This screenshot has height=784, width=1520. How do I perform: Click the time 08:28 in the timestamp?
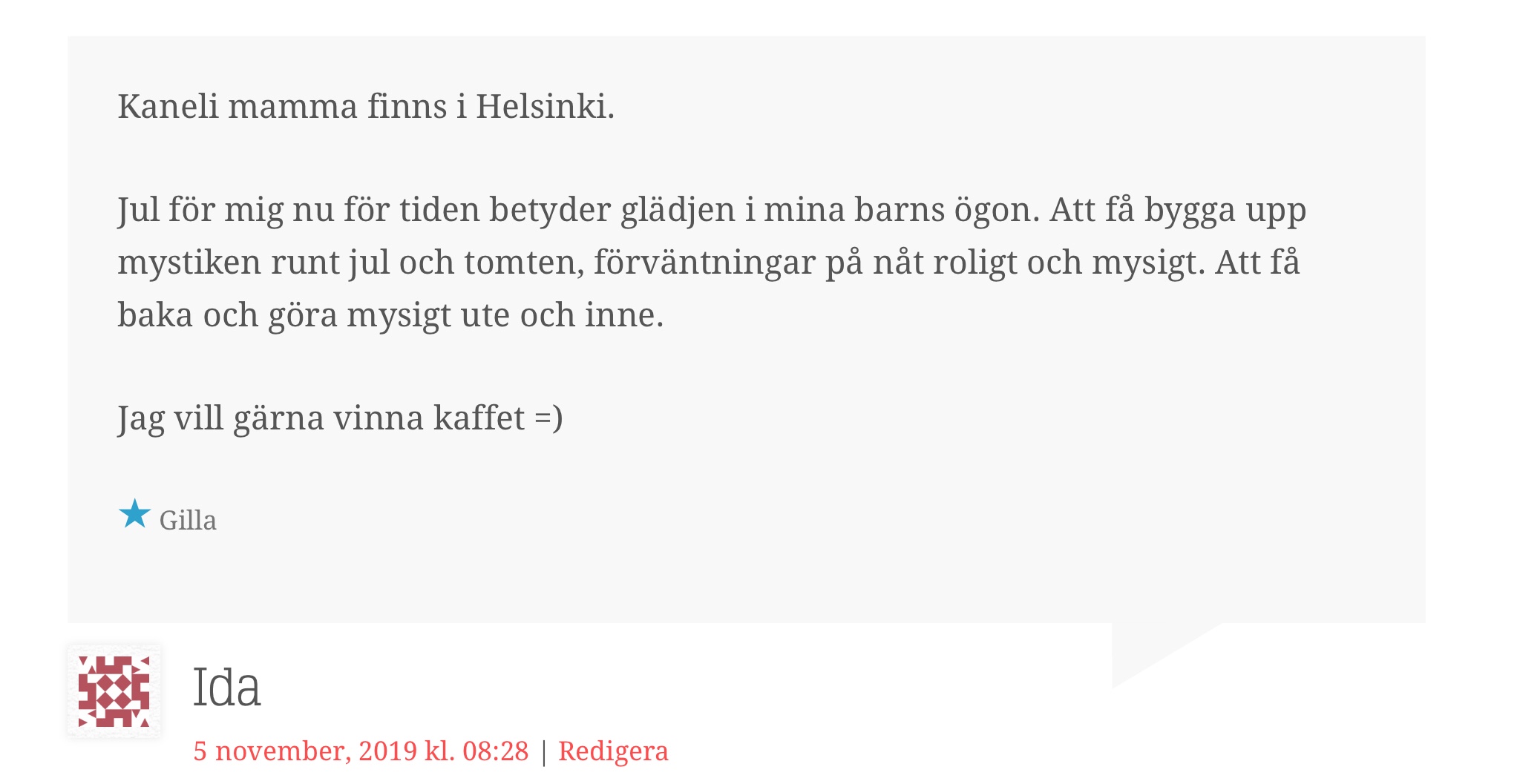(495, 751)
